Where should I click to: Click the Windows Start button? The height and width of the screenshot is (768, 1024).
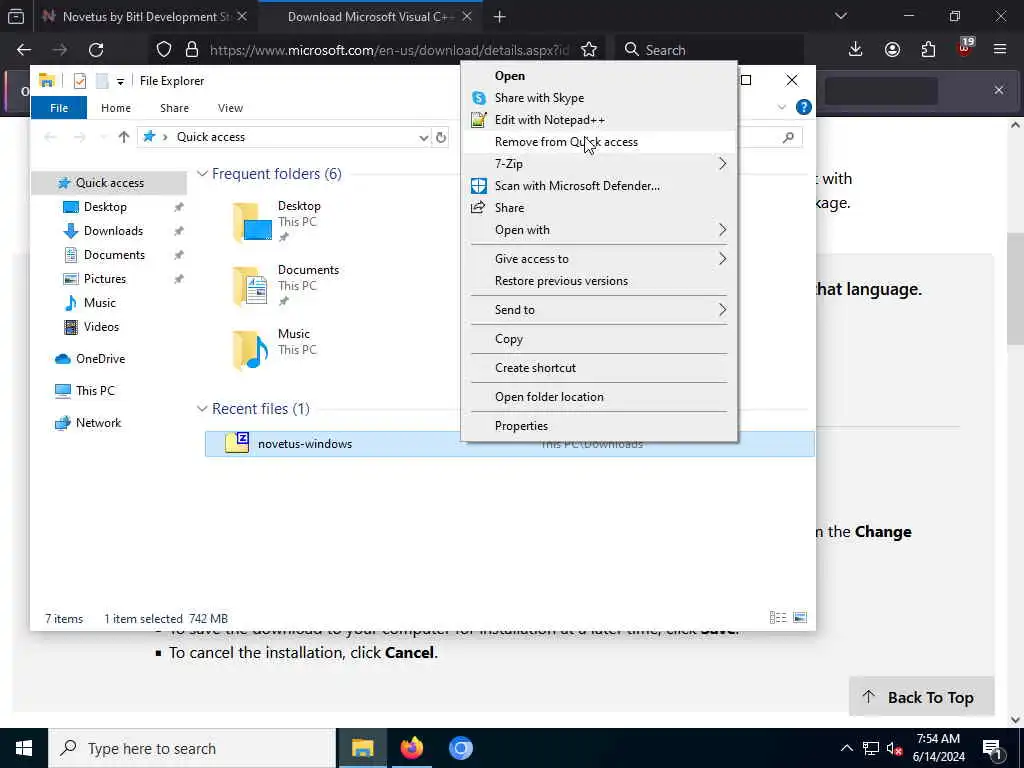(x=24, y=748)
